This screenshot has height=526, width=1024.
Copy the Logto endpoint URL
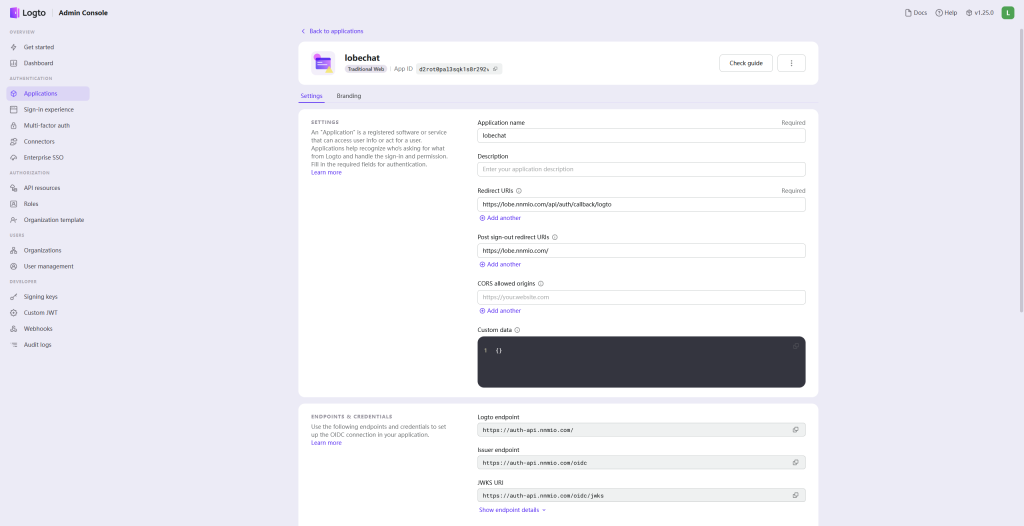tap(795, 429)
